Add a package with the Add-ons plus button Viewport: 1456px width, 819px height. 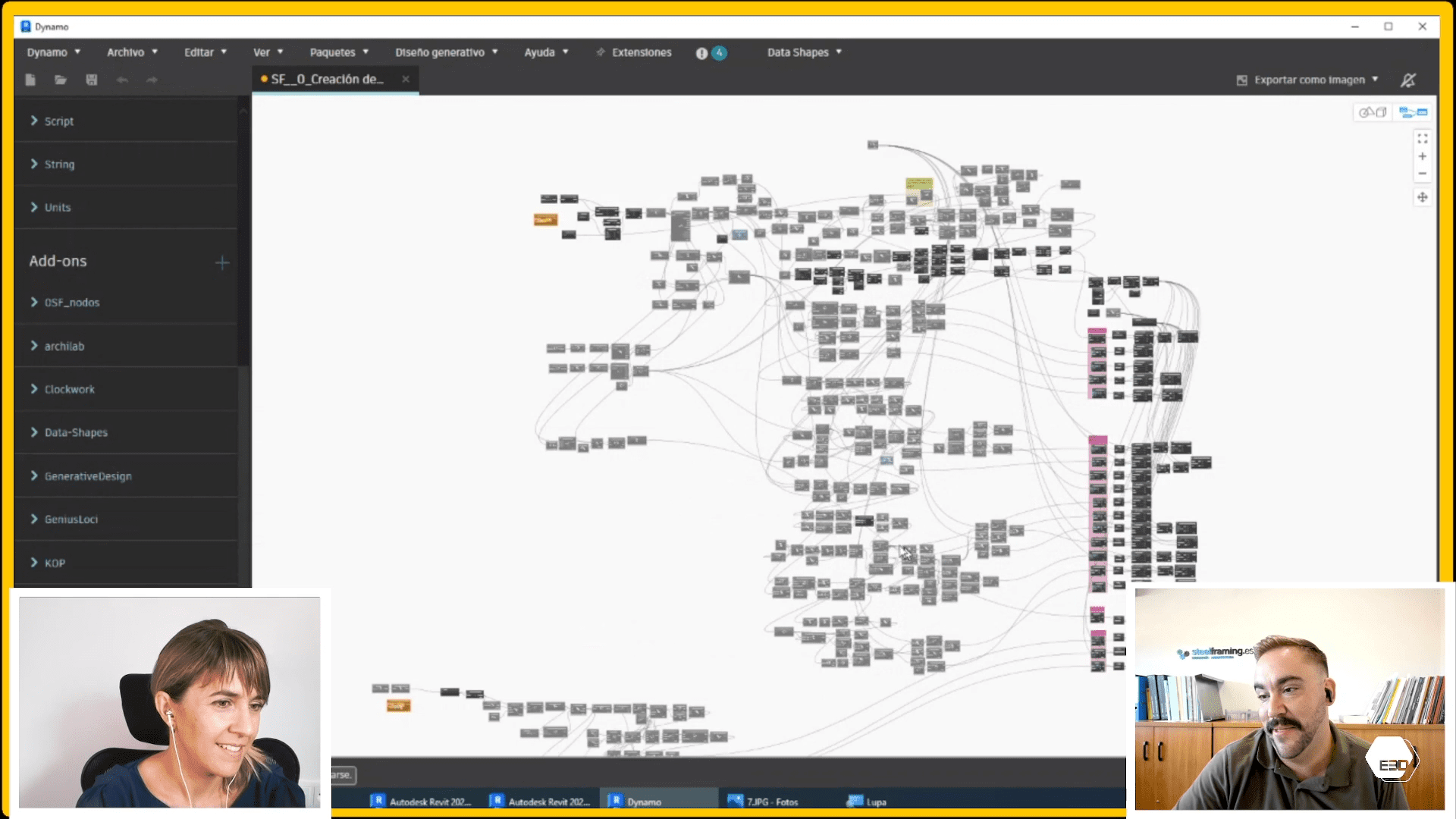click(222, 262)
